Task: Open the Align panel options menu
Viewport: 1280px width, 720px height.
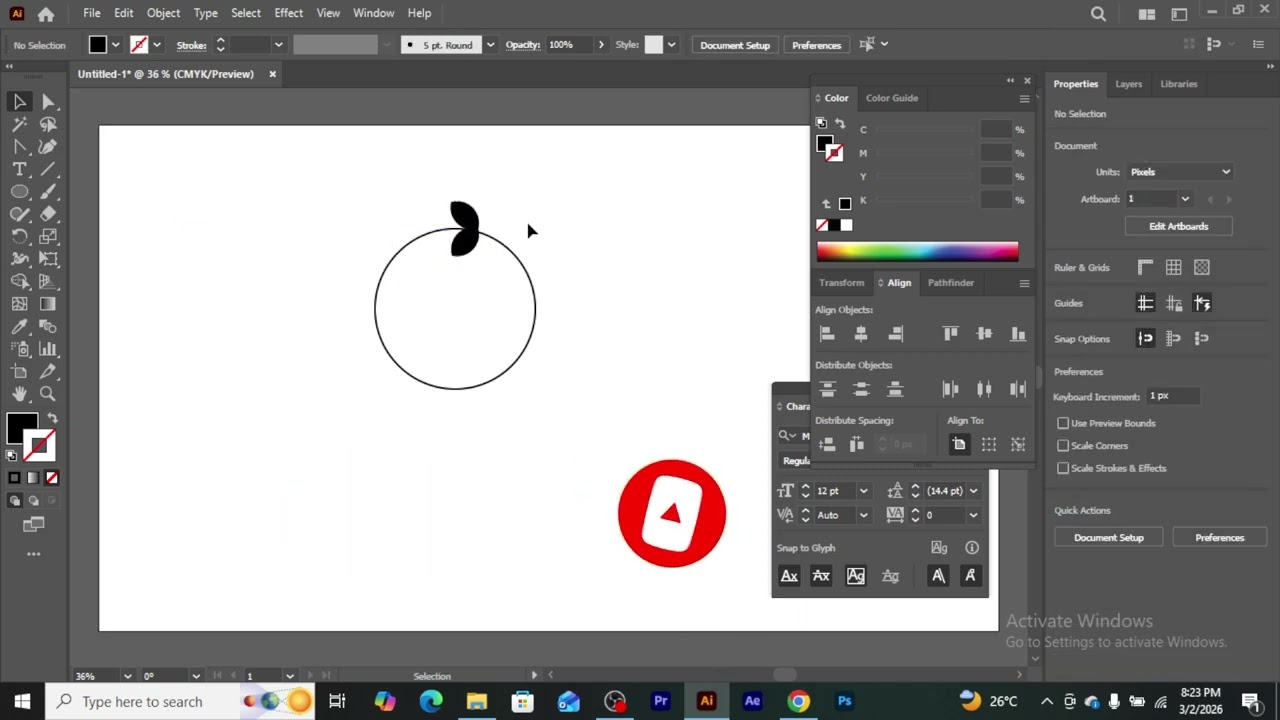Action: tap(1024, 283)
